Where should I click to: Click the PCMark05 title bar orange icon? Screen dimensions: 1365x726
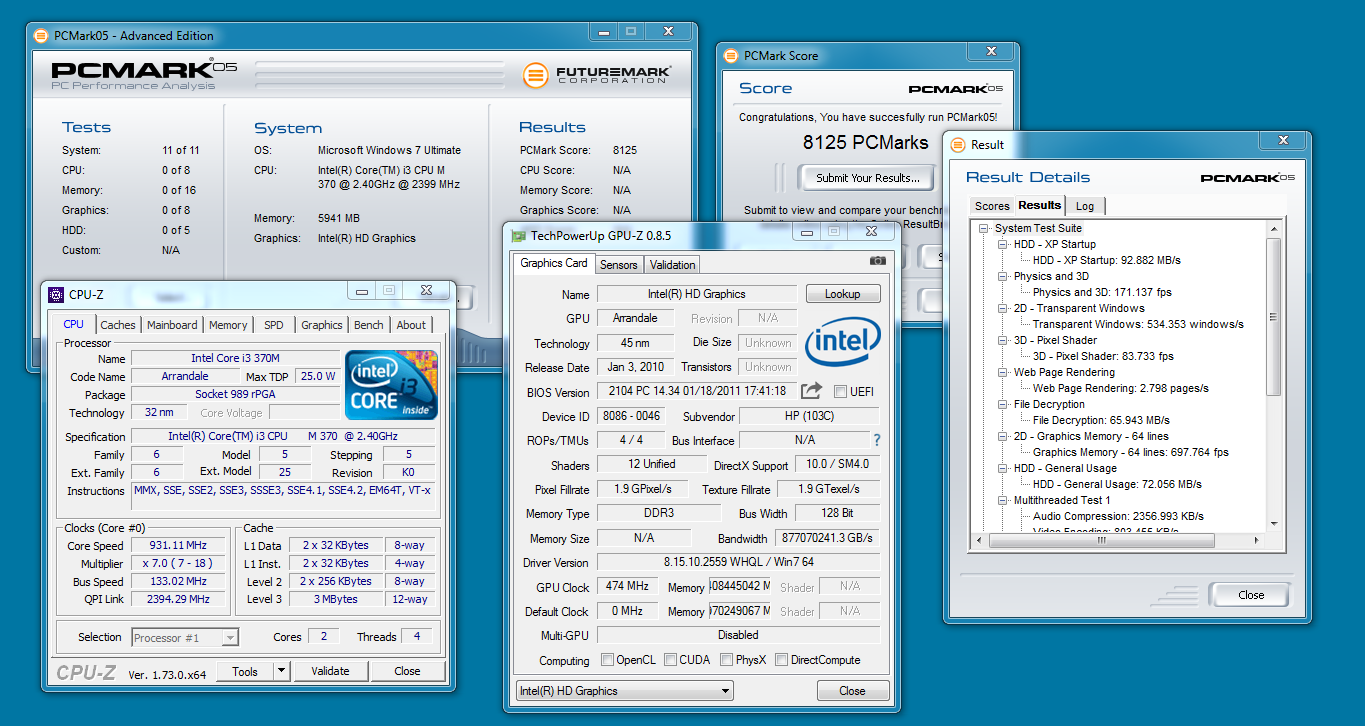coord(41,35)
